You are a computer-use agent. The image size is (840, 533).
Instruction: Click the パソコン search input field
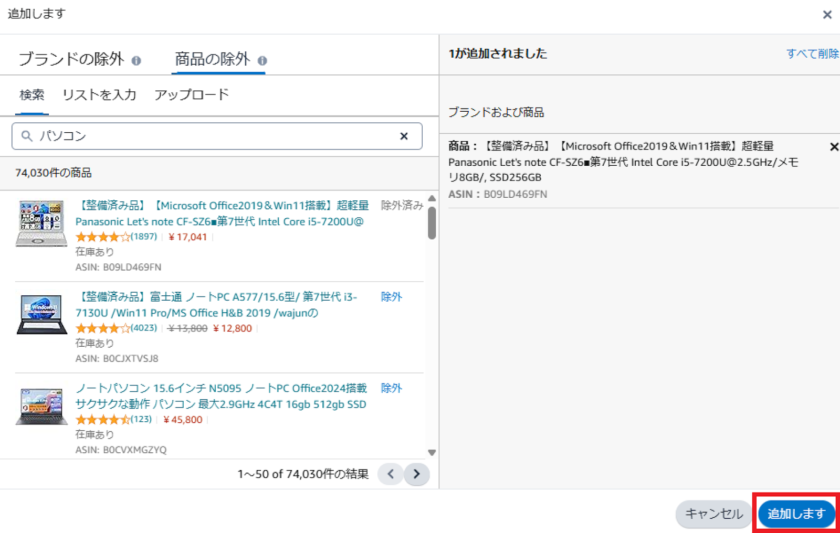pyautogui.click(x=215, y=136)
